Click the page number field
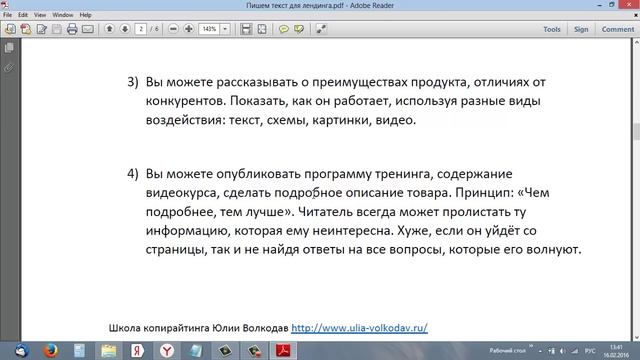Viewport: 640px width, 360px height. [x=140, y=29]
